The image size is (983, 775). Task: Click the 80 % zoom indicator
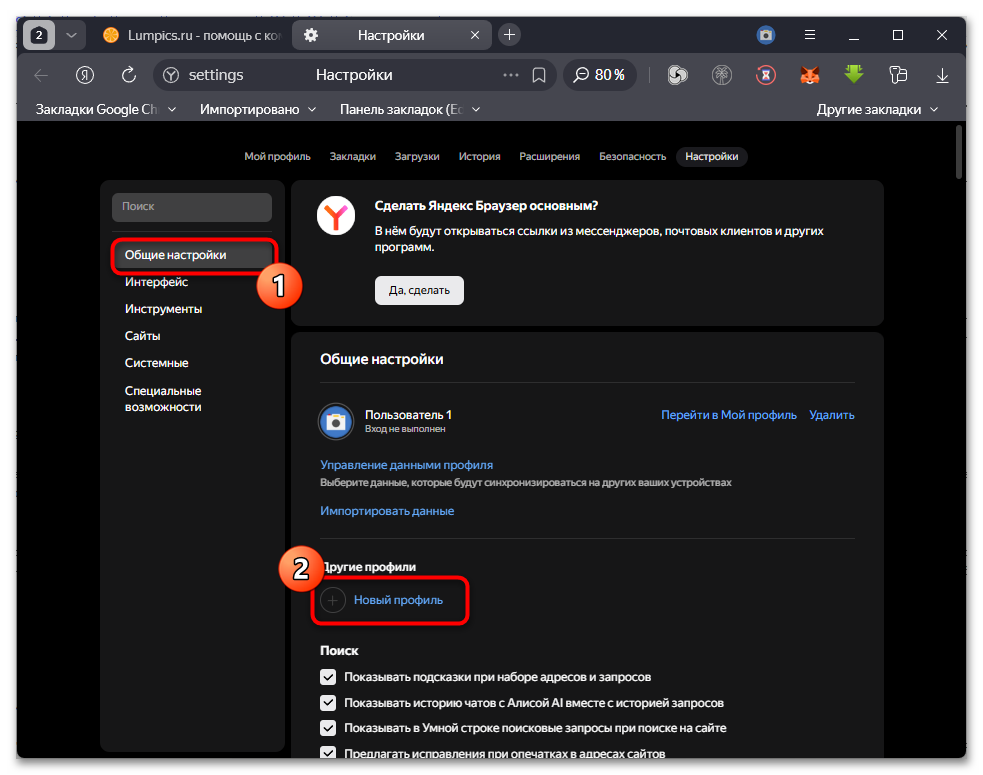599,75
